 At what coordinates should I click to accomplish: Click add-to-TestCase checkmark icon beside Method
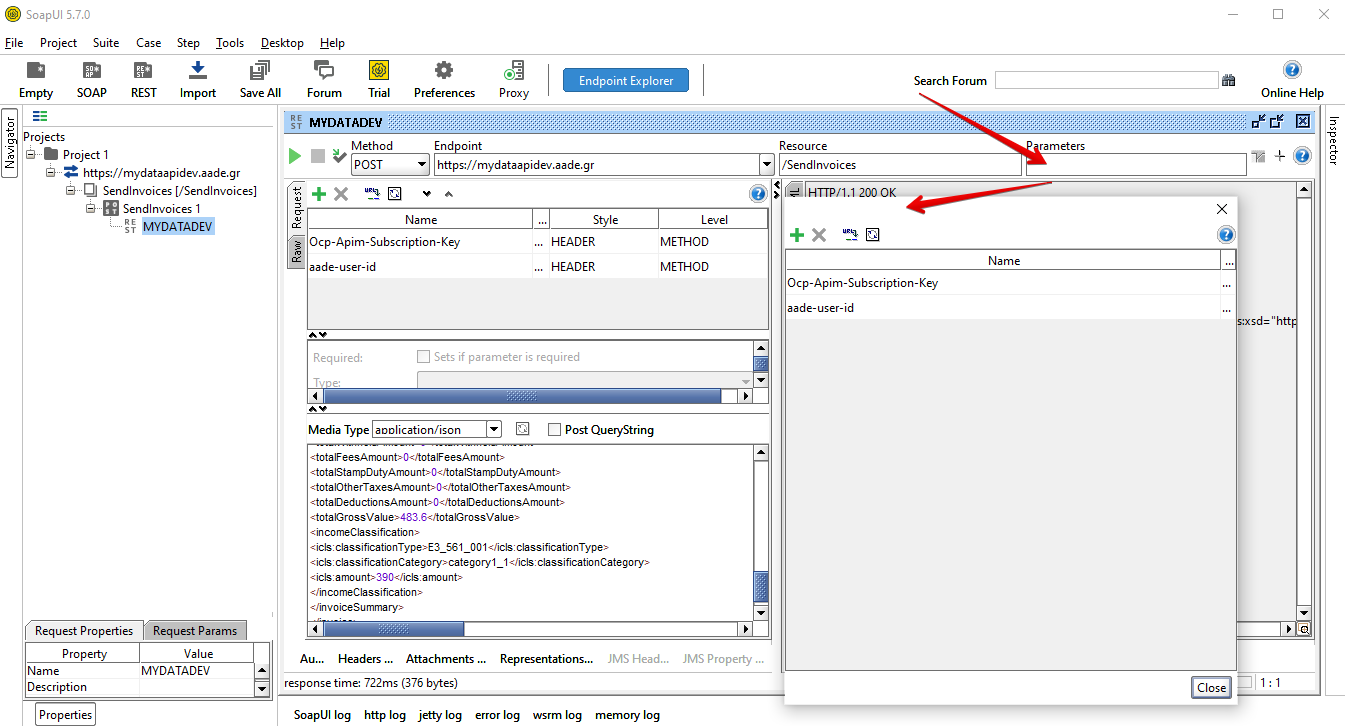coord(340,156)
